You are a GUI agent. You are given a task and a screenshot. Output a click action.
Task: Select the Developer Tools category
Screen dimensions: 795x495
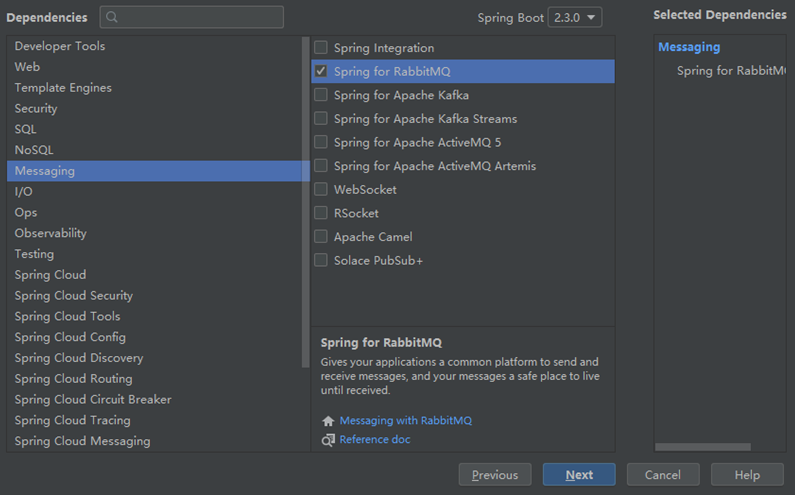[x=60, y=46]
